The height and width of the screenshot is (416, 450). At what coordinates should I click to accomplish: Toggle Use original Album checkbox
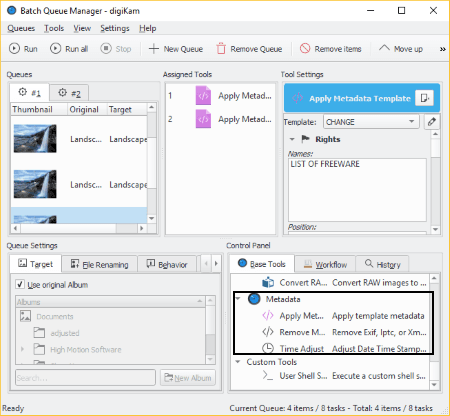(20, 284)
